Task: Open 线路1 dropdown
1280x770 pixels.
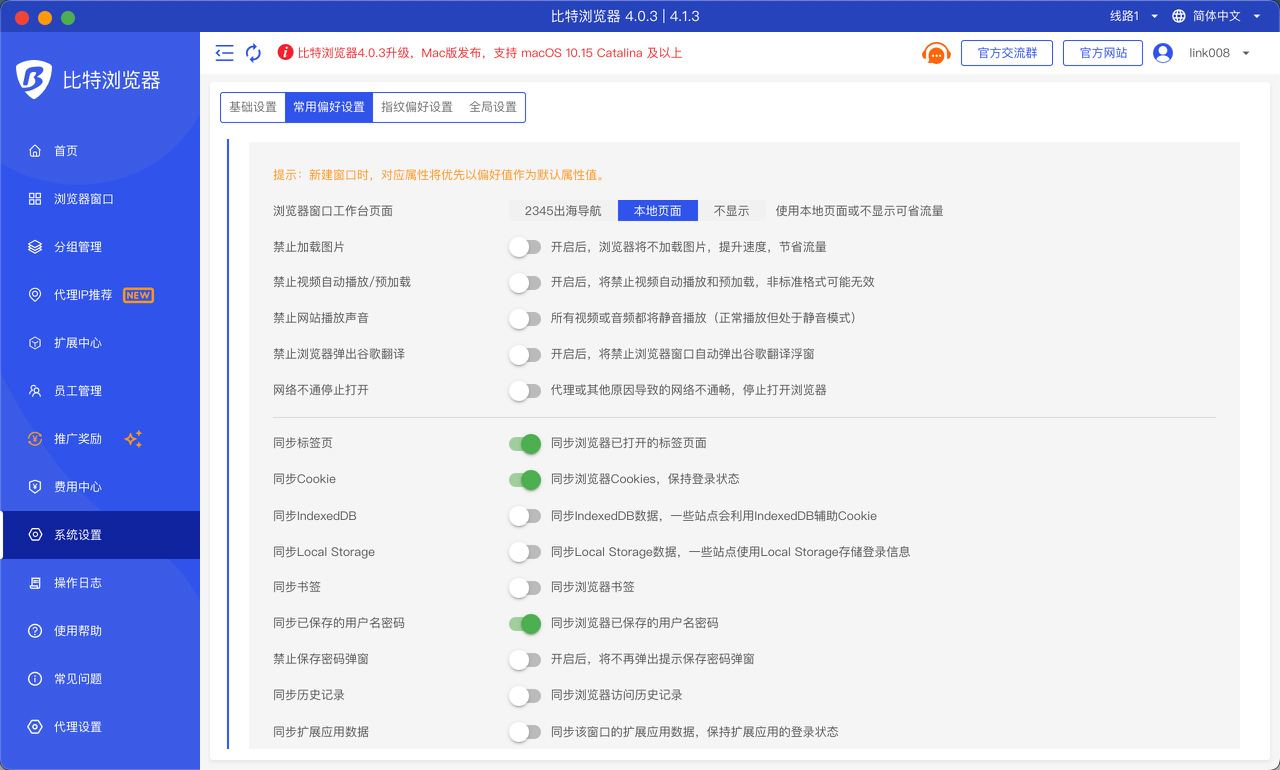Action: click(x=1134, y=16)
